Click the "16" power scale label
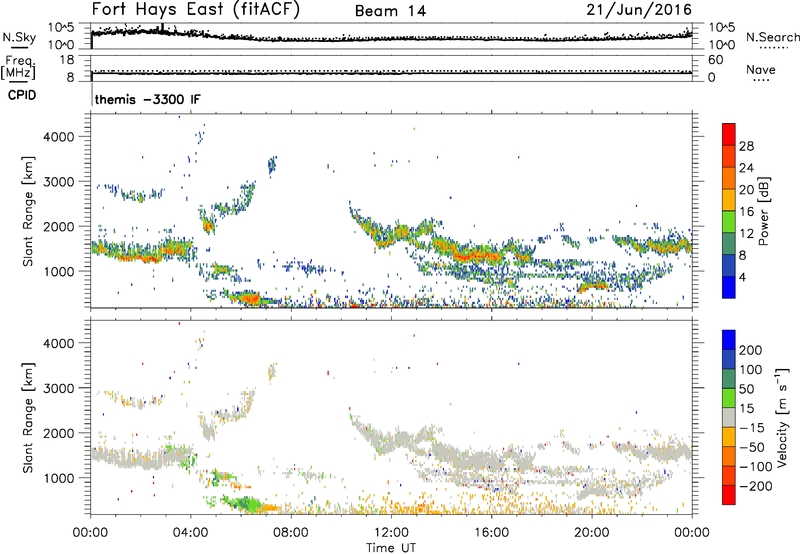Viewport: 800px width, 554px height. (x=746, y=212)
